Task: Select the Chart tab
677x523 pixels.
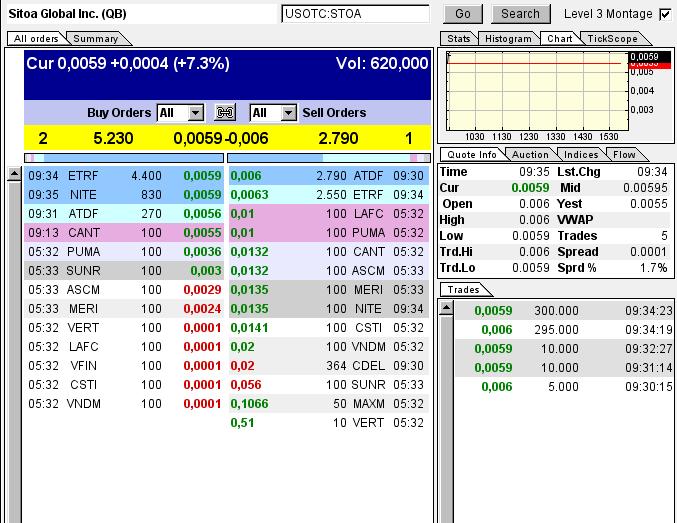Action: pos(560,38)
